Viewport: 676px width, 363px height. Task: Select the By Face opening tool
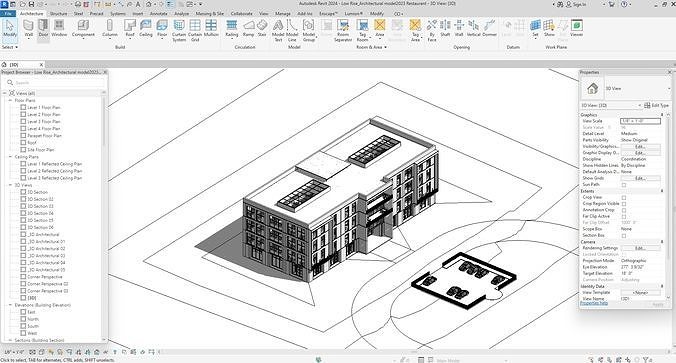[x=432, y=31]
